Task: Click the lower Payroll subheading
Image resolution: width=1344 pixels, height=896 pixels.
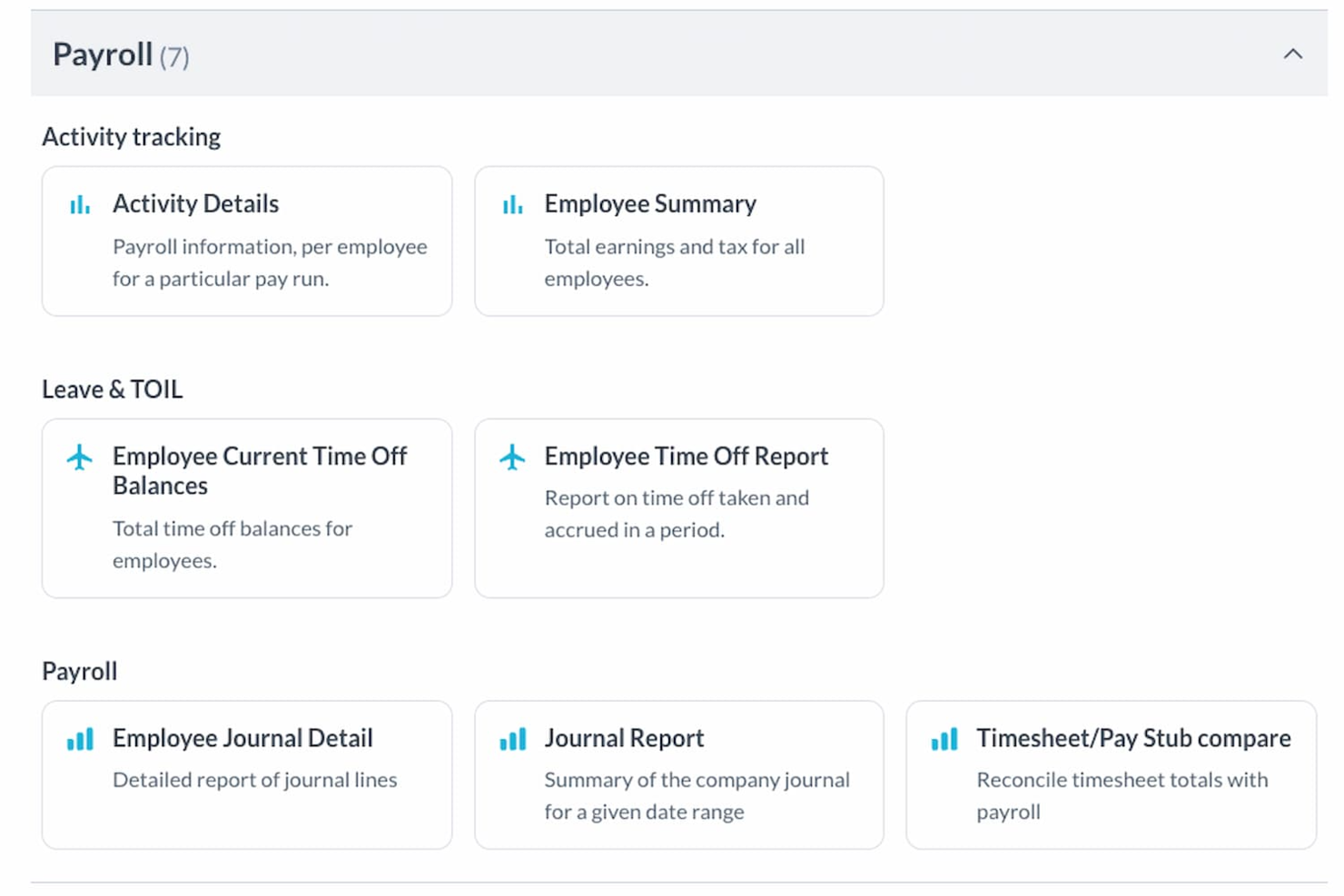Action: [x=79, y=671]
